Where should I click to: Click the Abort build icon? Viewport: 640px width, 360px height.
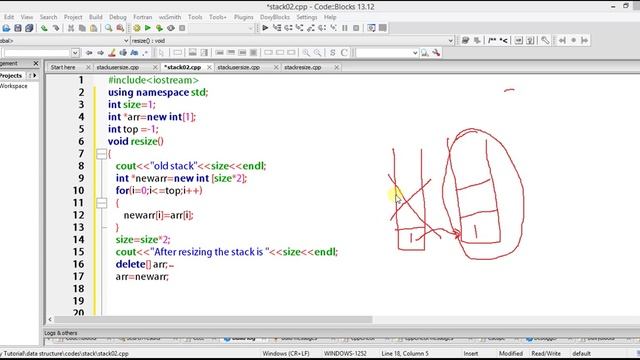(182, 28)
